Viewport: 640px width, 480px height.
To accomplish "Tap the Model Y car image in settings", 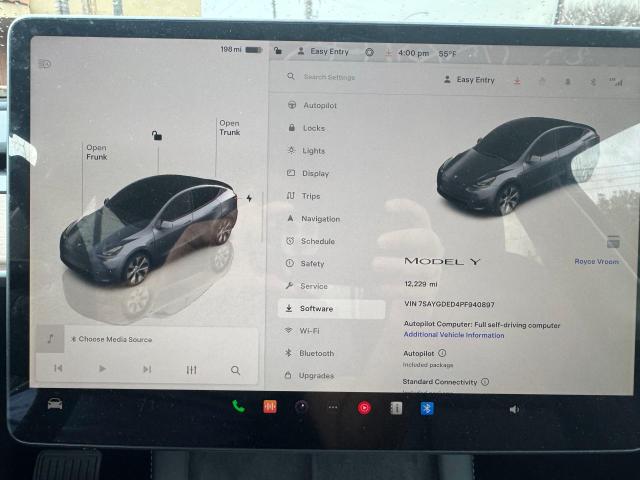I will [x=518, y=165].
